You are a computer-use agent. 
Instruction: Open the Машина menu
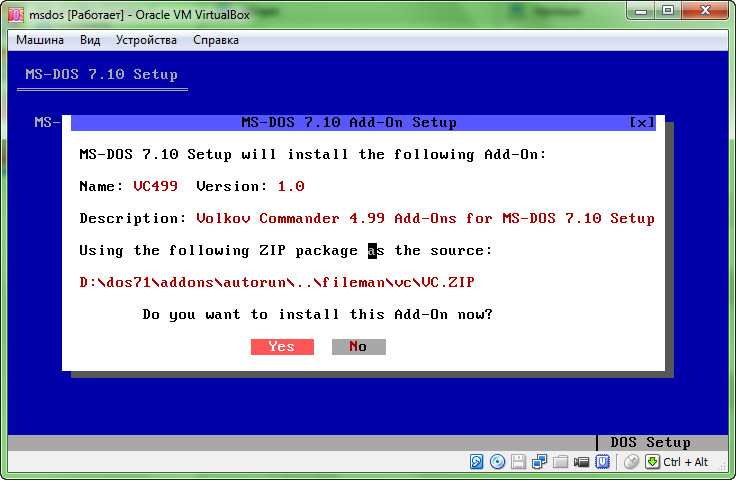pos(40,40)
